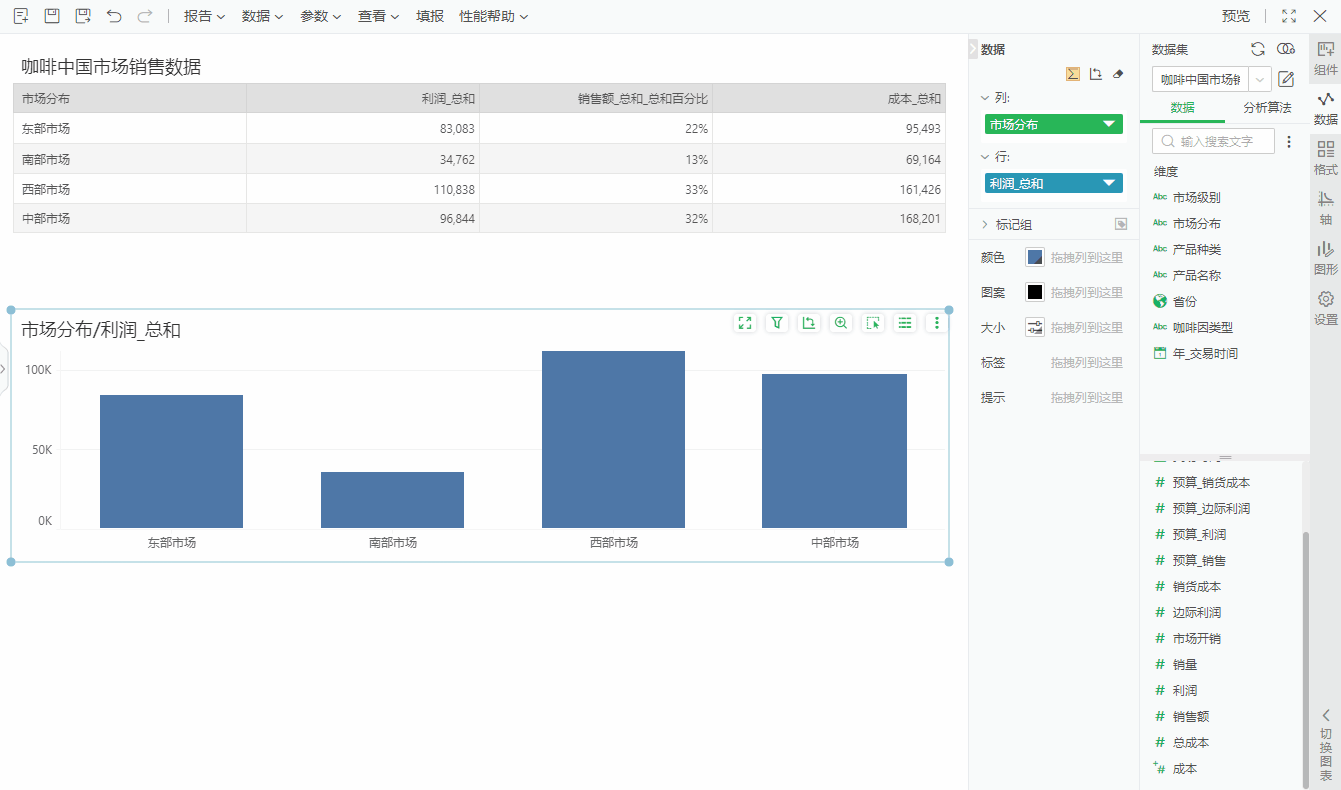Collapse the 行 section
Screen dimensions: 1341x790
[985, 157]
